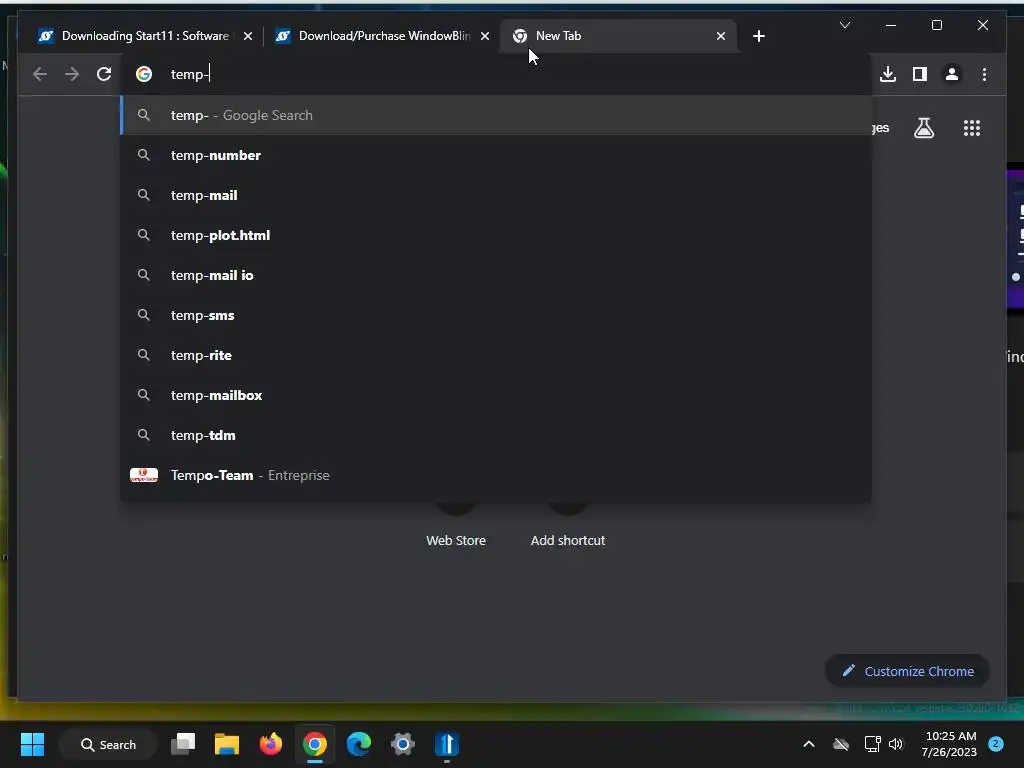Open the Windows Start menu

pyautogui.click(x=32, y=744)
